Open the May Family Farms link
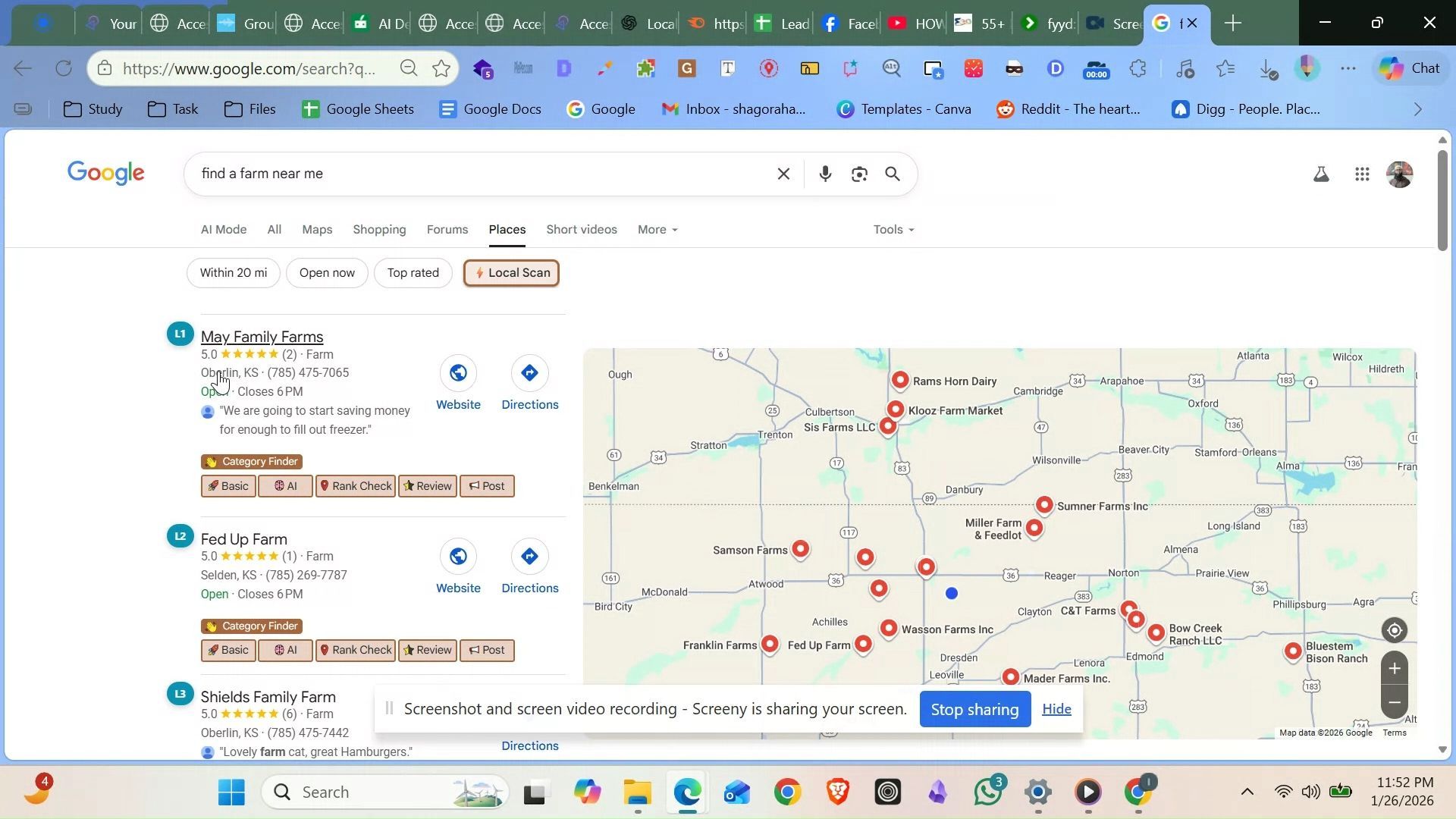This screenshot has height=819, width=1456. [x=262, y=337]
